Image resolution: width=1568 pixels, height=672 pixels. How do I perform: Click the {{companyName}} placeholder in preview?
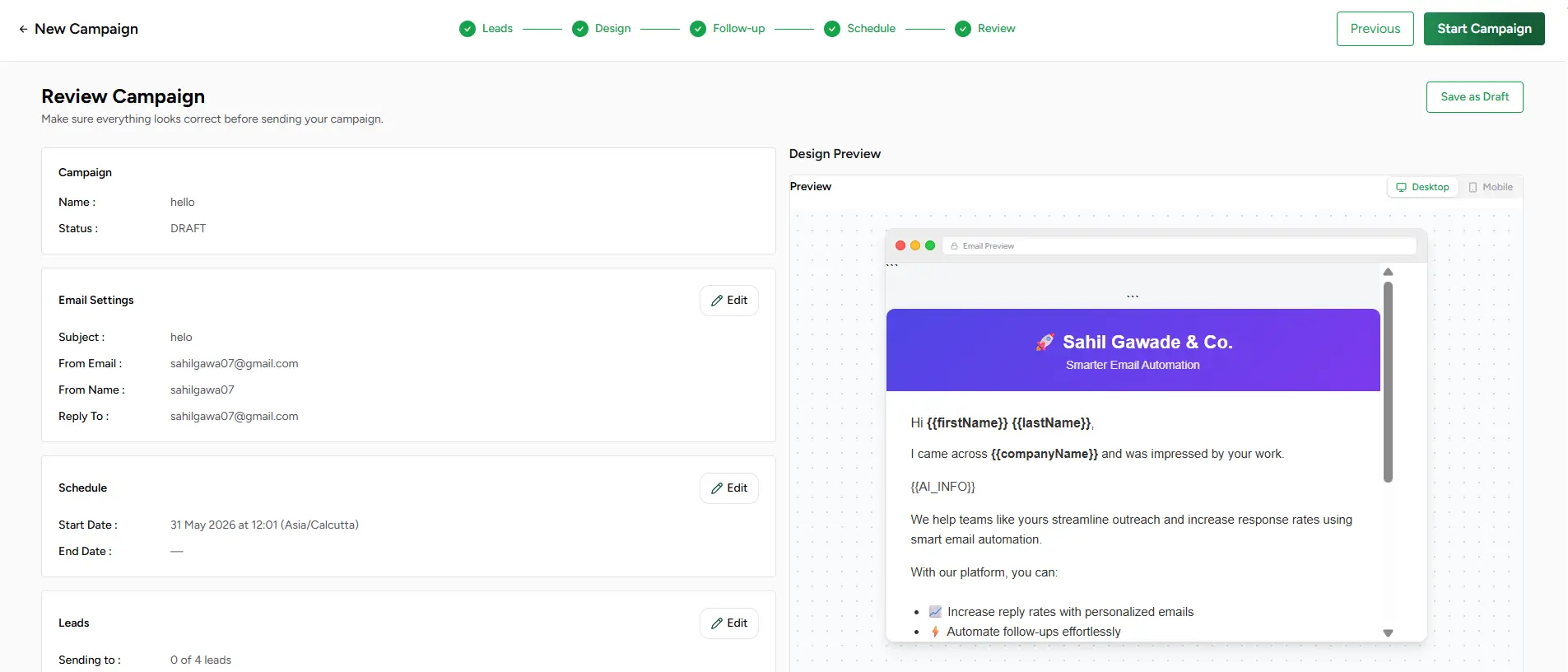[x=1045, y=454]
